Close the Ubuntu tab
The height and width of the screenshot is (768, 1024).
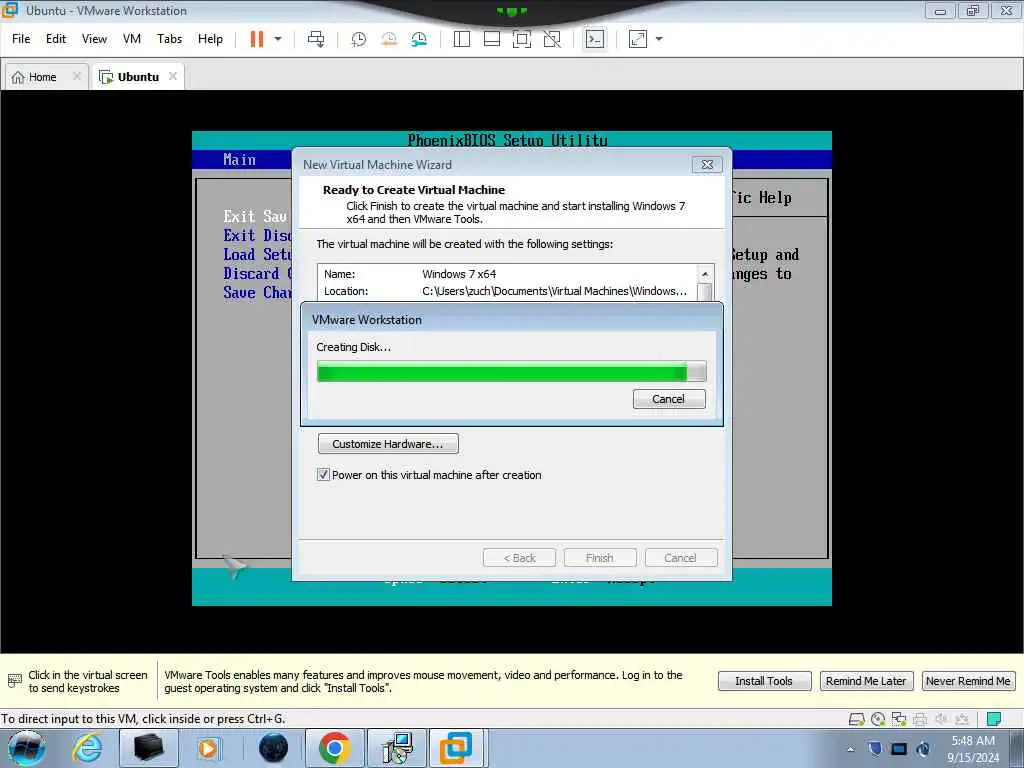pos(172,76)
